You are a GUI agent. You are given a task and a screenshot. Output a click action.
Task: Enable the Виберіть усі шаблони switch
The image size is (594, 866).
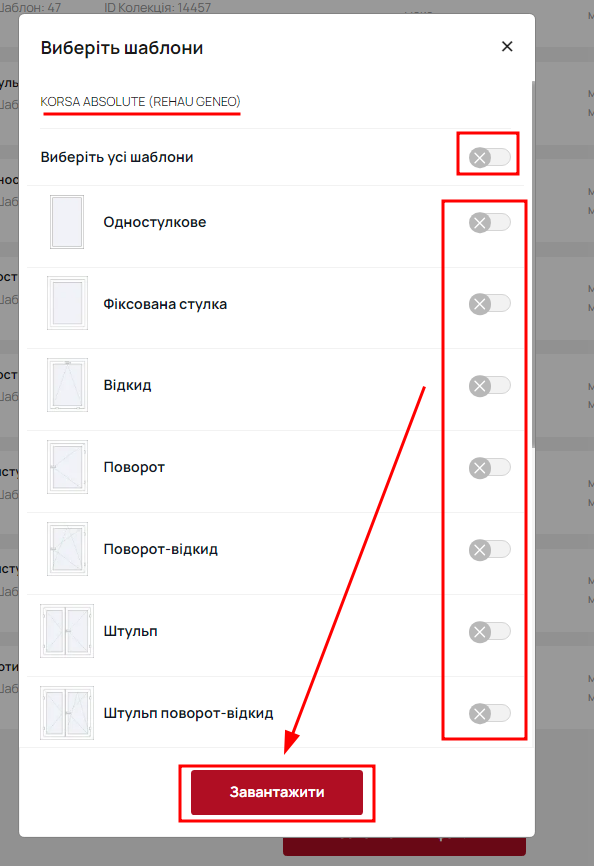(x=490, y=157)
